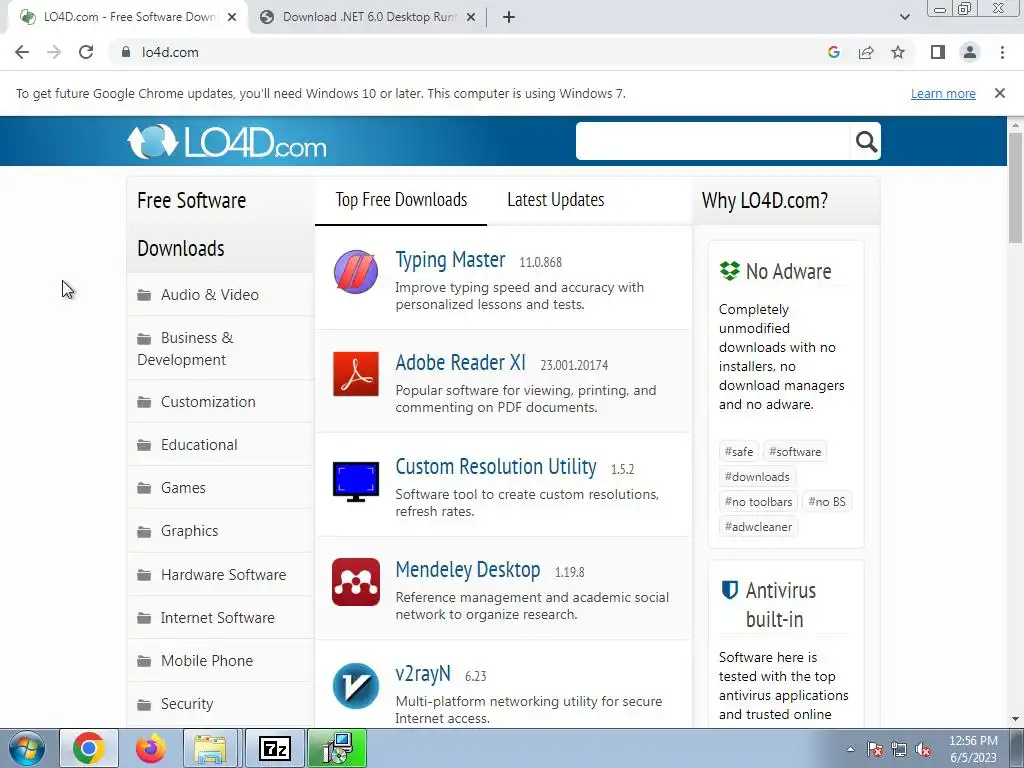
Task: Open Graphics category
Action: tap(221, 531)
